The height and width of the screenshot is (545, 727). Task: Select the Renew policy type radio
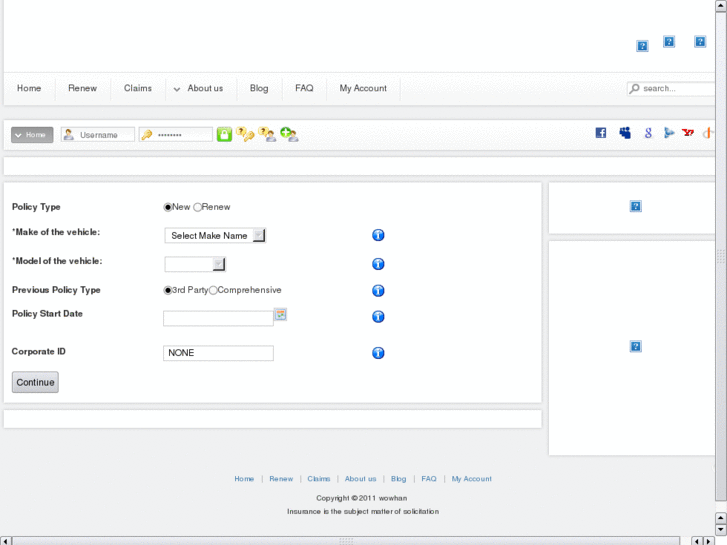(198, 207)
